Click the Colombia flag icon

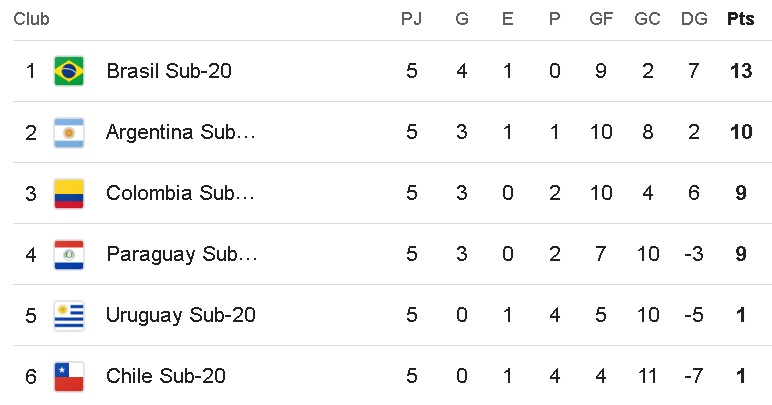click(69, 193)
